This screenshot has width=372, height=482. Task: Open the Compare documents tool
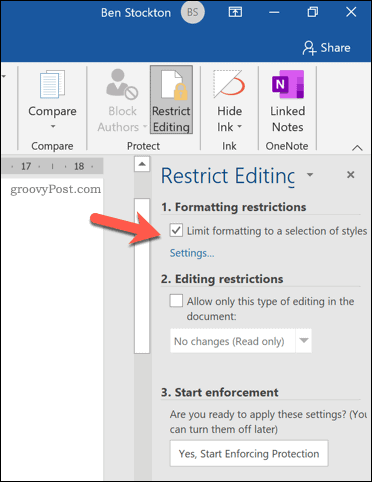(x=52, y=100)
